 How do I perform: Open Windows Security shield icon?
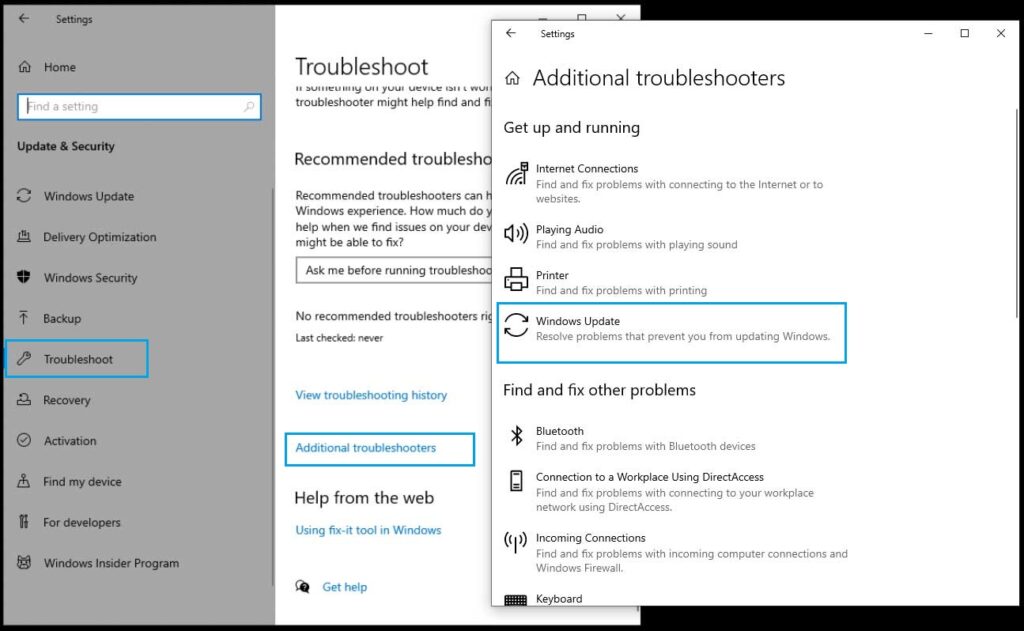click(24, 277)
